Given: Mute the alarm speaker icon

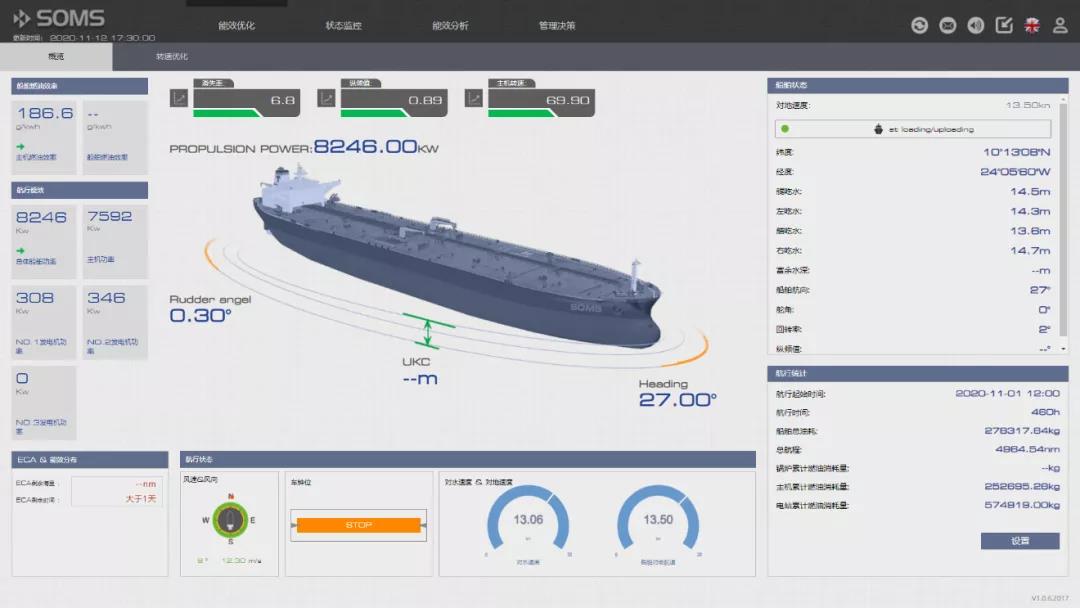Looking at the screenshot, I should 975,25.
